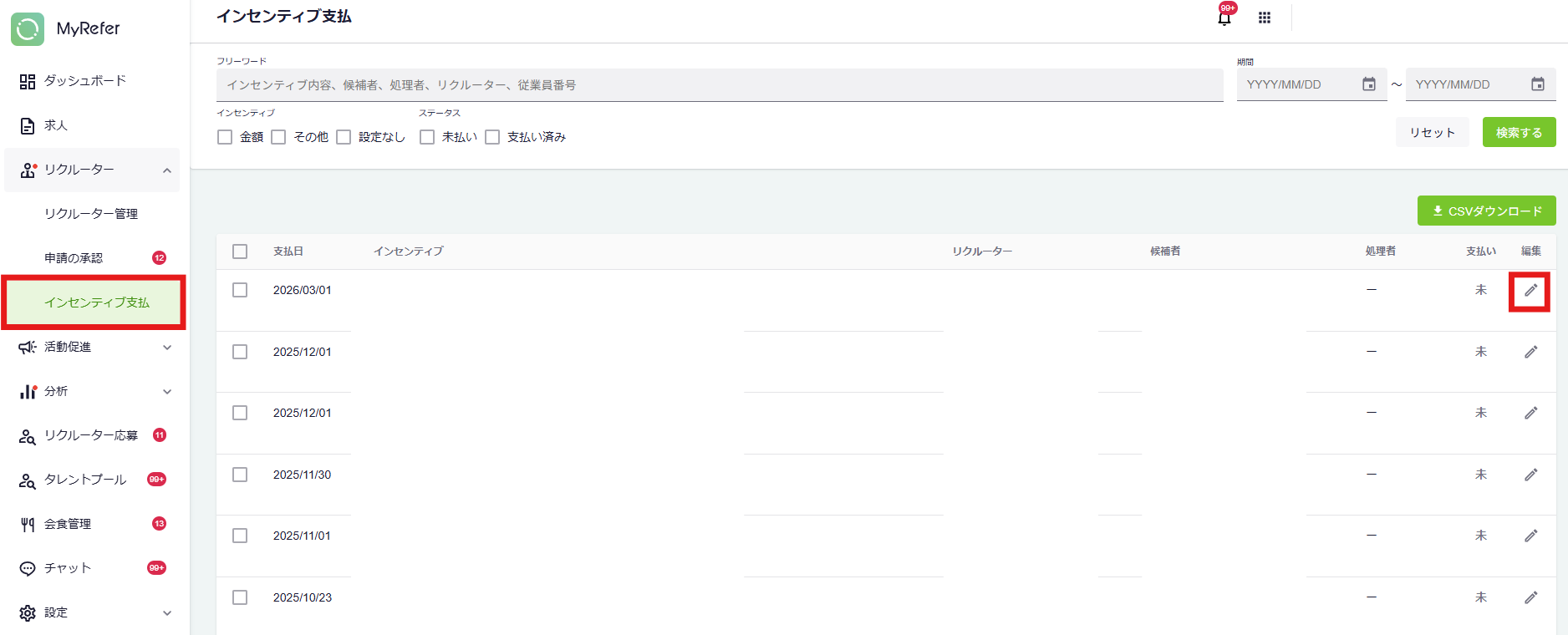The height and width of the screenshot is (635, 1568).
Task: Edit the 2026/03/01 payment row
Action: 1530,291
